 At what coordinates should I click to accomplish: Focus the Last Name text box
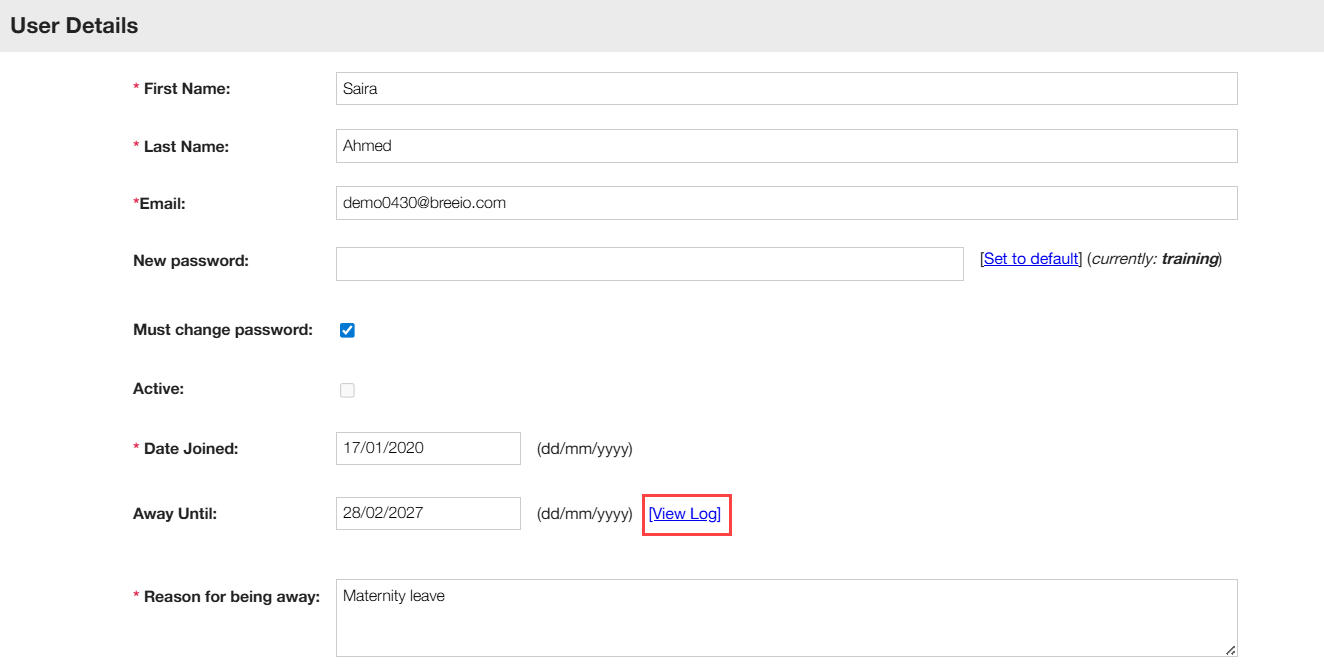[x=786, y=146]
